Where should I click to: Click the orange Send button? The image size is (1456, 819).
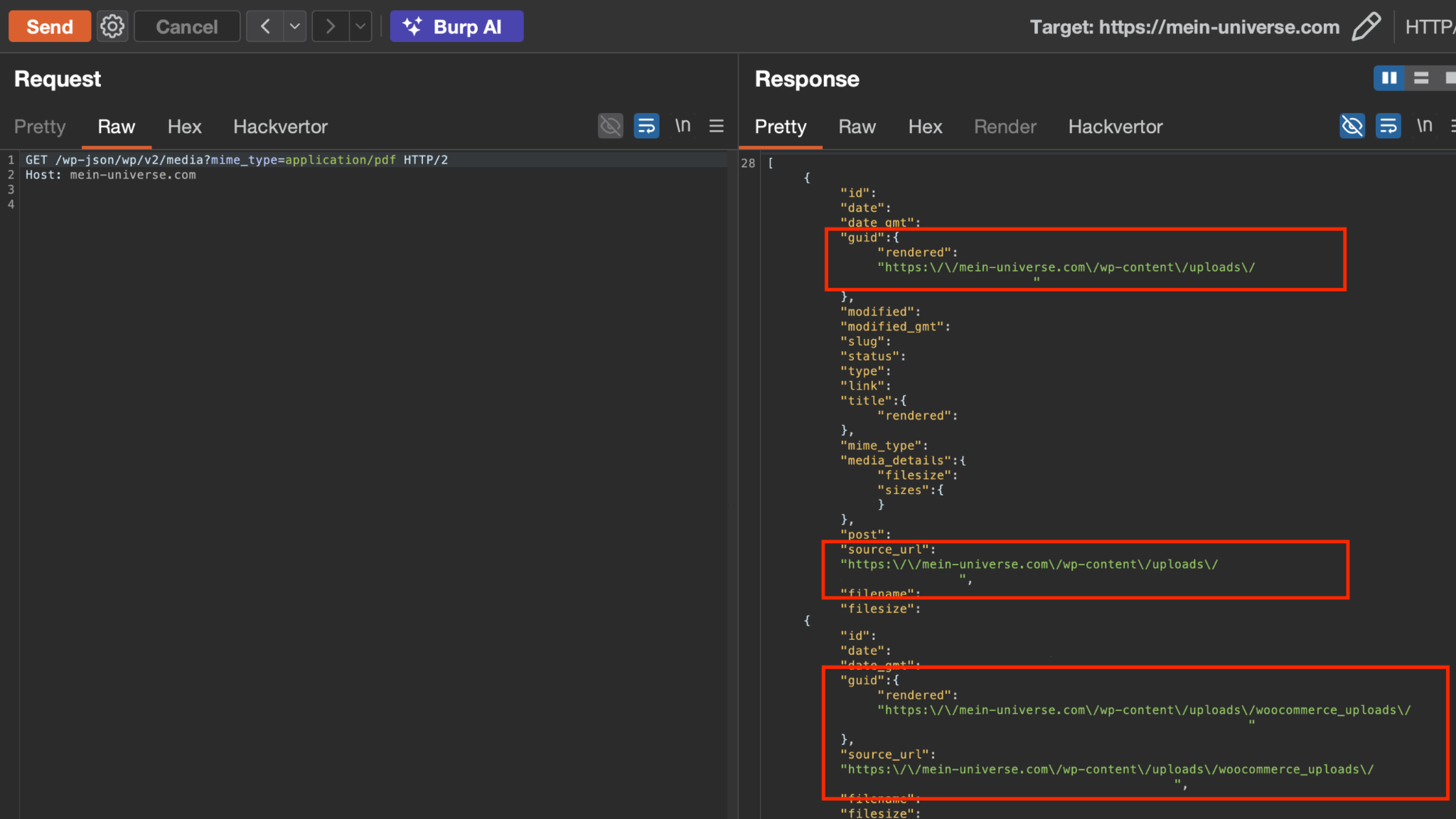[x=50, y=26]
